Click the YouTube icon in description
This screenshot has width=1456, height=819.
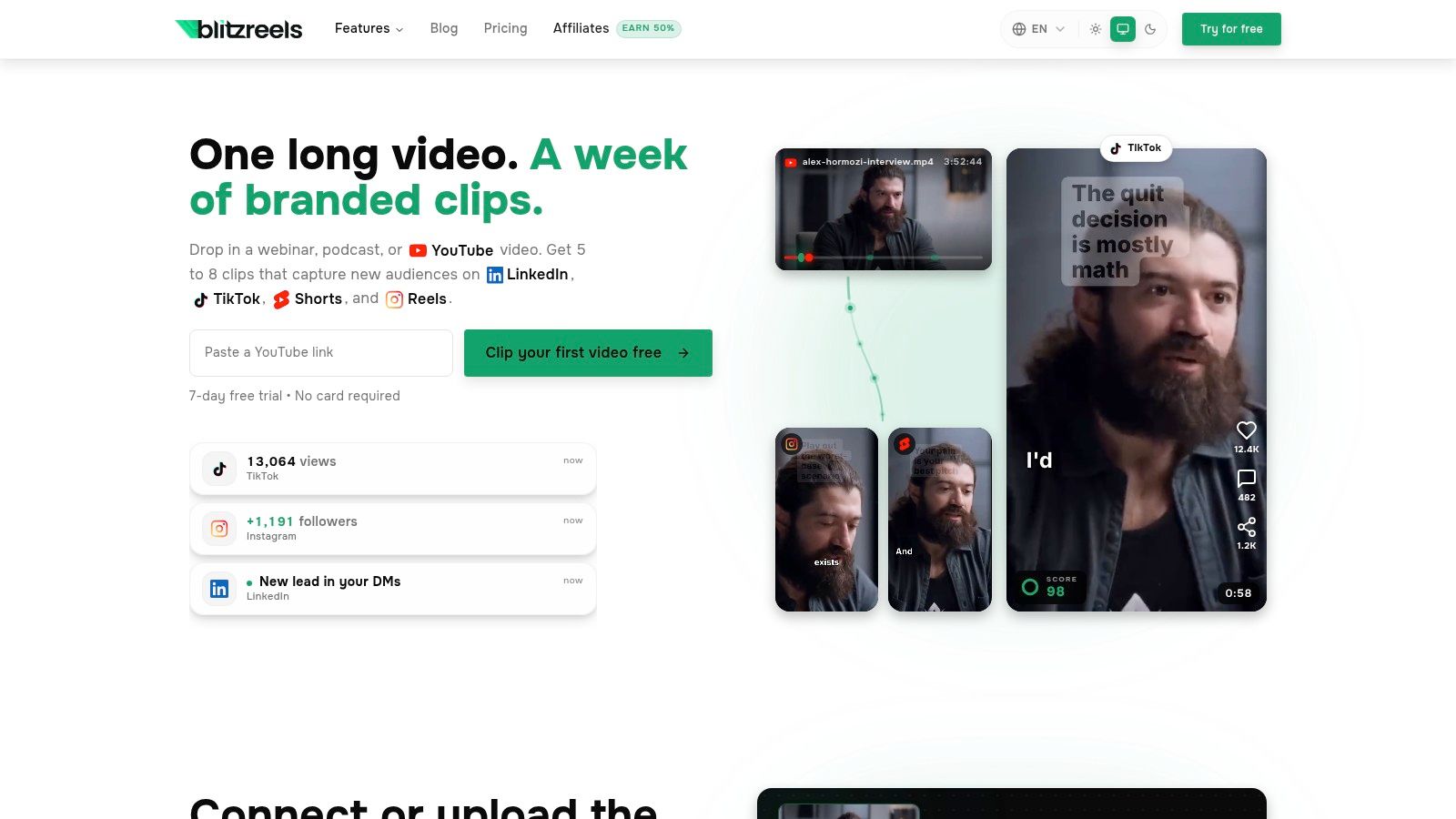[418, 250]
